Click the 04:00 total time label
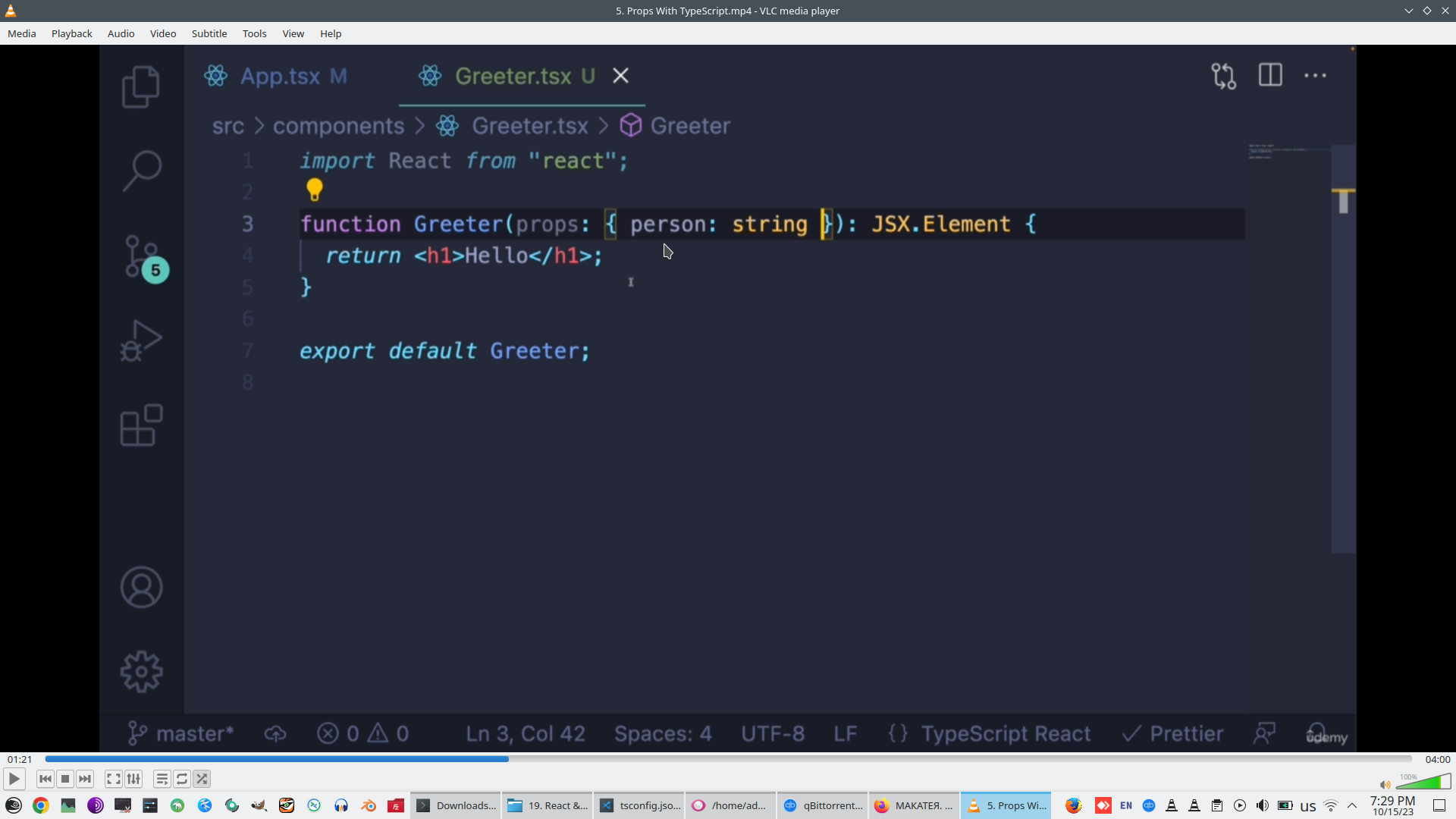 (x=1437, y=759)
